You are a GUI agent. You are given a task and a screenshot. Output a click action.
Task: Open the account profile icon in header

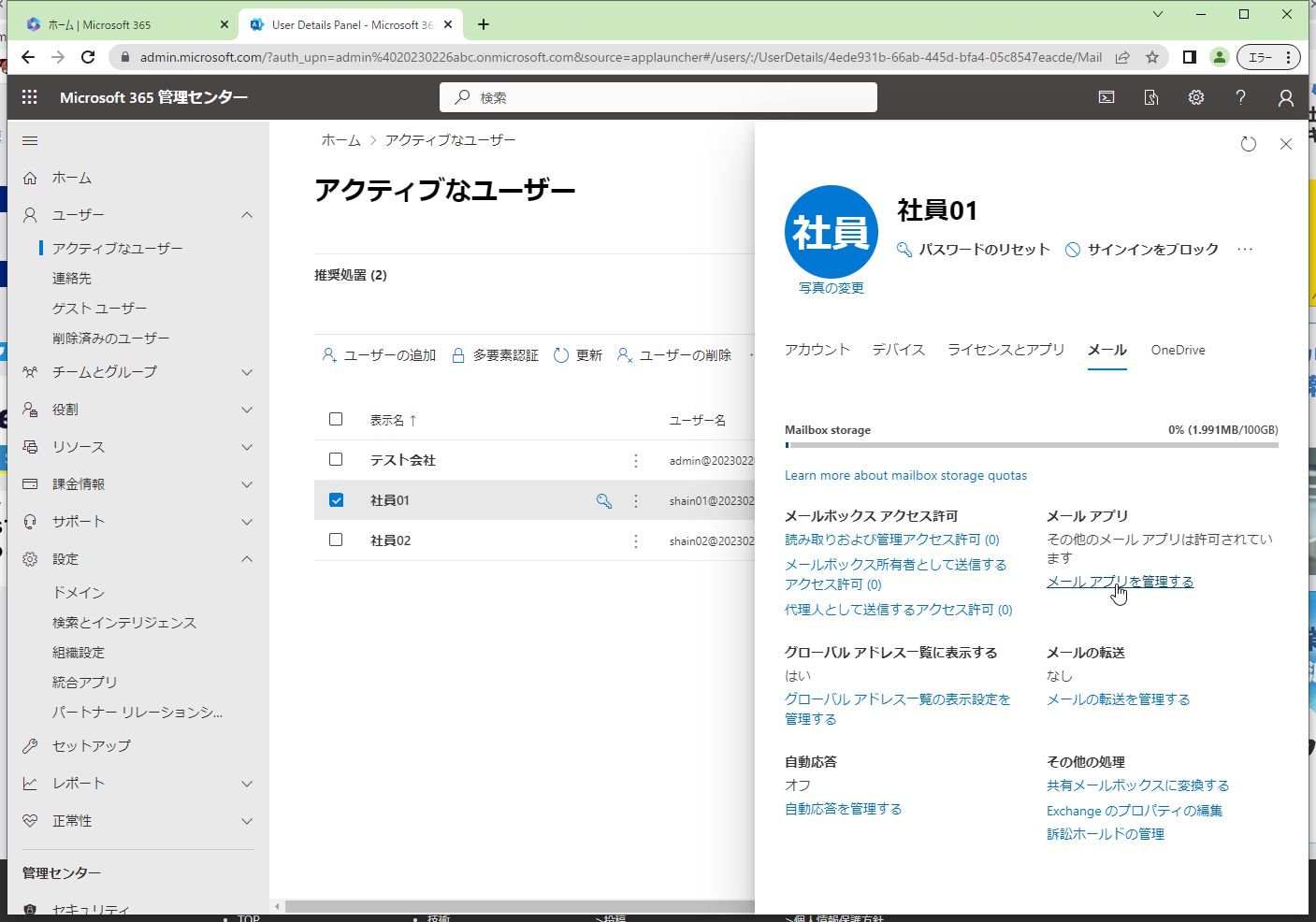pyautogui.click(x=1286, y=97)
